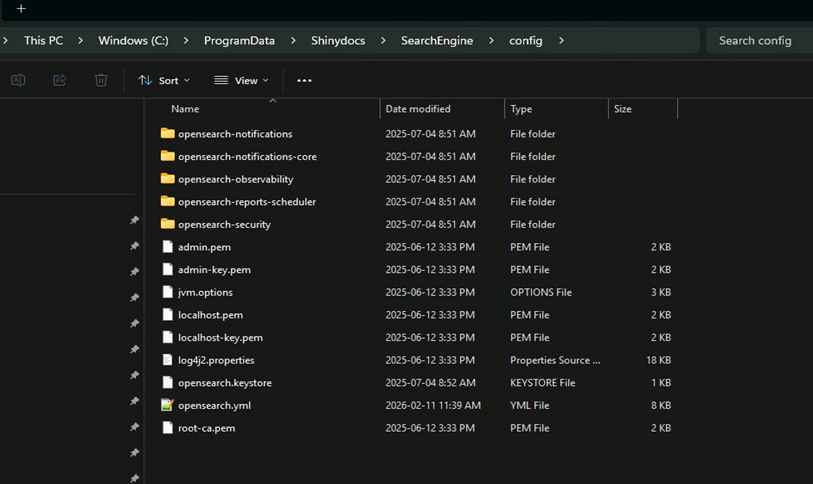Click the localhost-key.pem file name
Image resolution: width=813 pixels, height=484 pixels.
coord(220,338)
